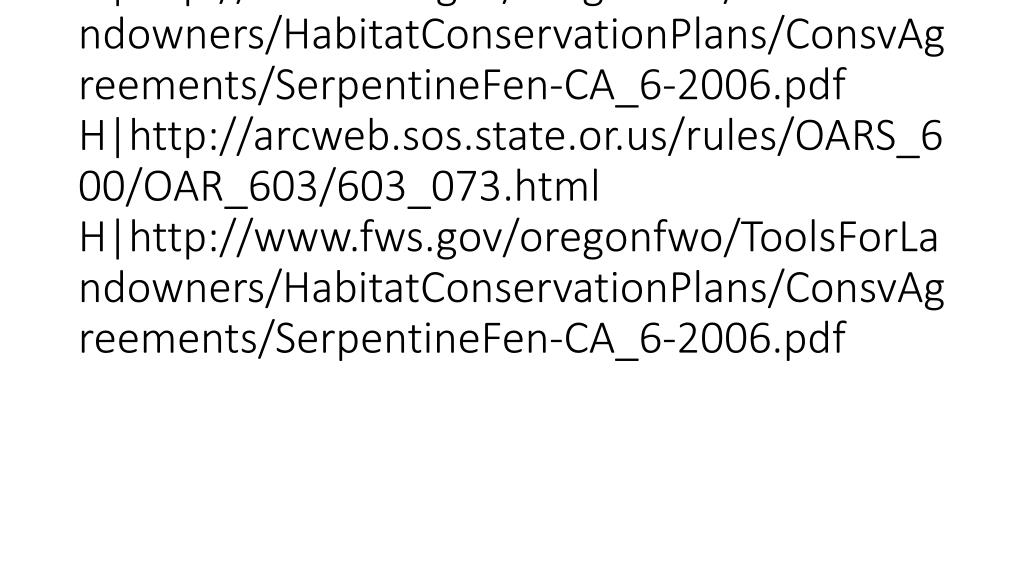Click reements at the start of the final line

click(x=168, y=338)
